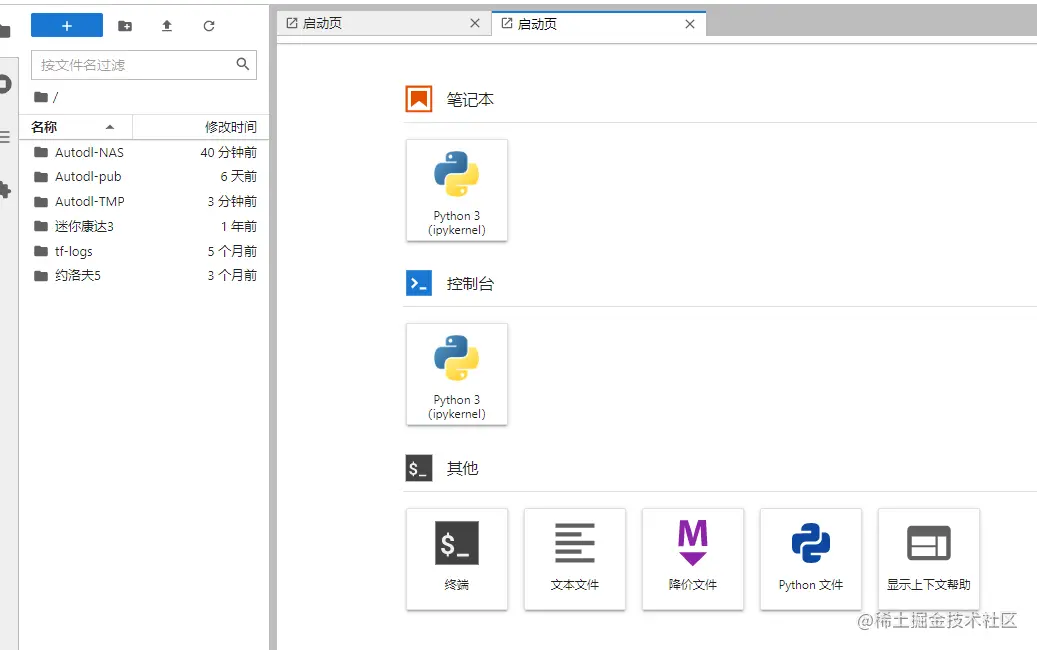Create a new folder in the file browser
Viewport: 1037px width, 650px height.
[x=125, y=24]
